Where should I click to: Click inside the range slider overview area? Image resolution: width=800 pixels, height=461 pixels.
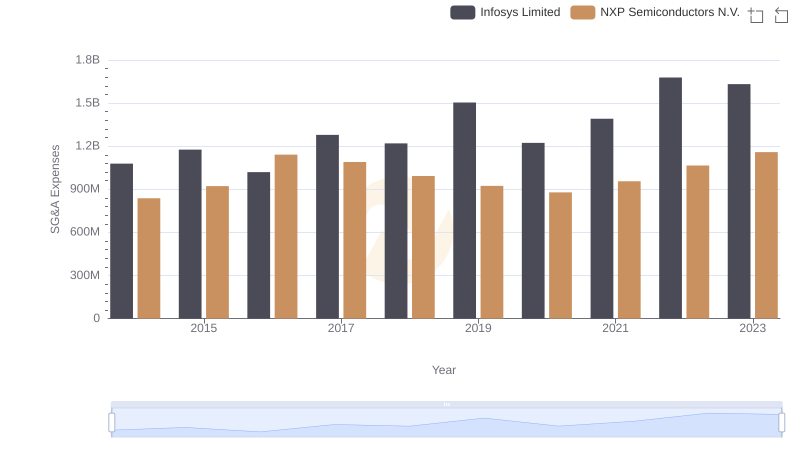tap(447, 424)
